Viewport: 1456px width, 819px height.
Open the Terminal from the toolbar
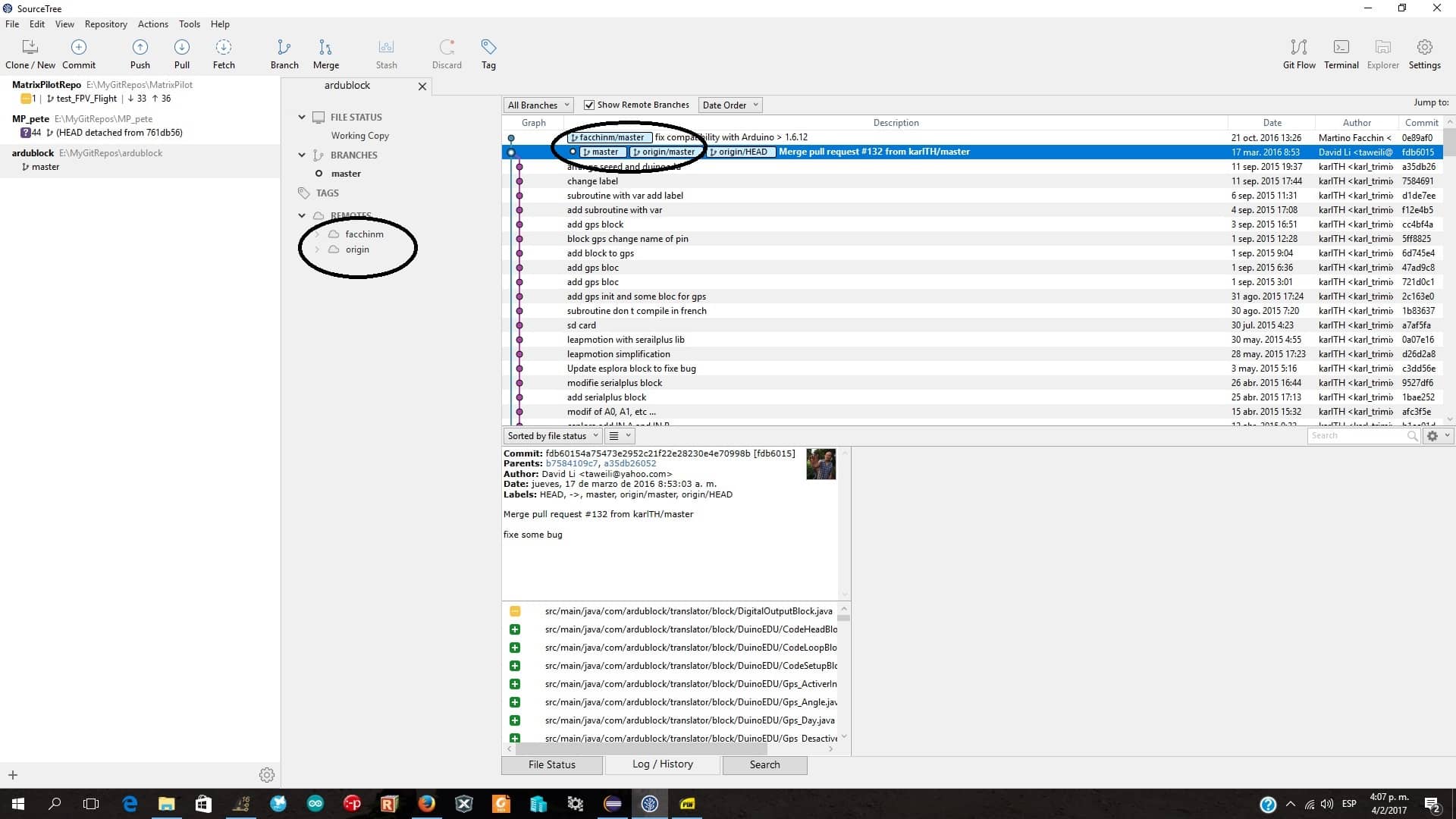pyautogui.click(x=1341, y=48)
